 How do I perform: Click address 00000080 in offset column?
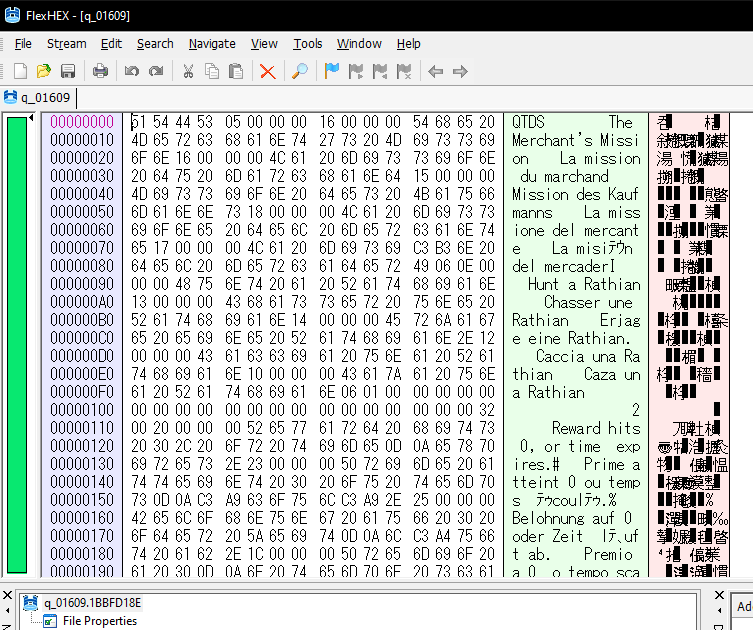pos(82,266)
